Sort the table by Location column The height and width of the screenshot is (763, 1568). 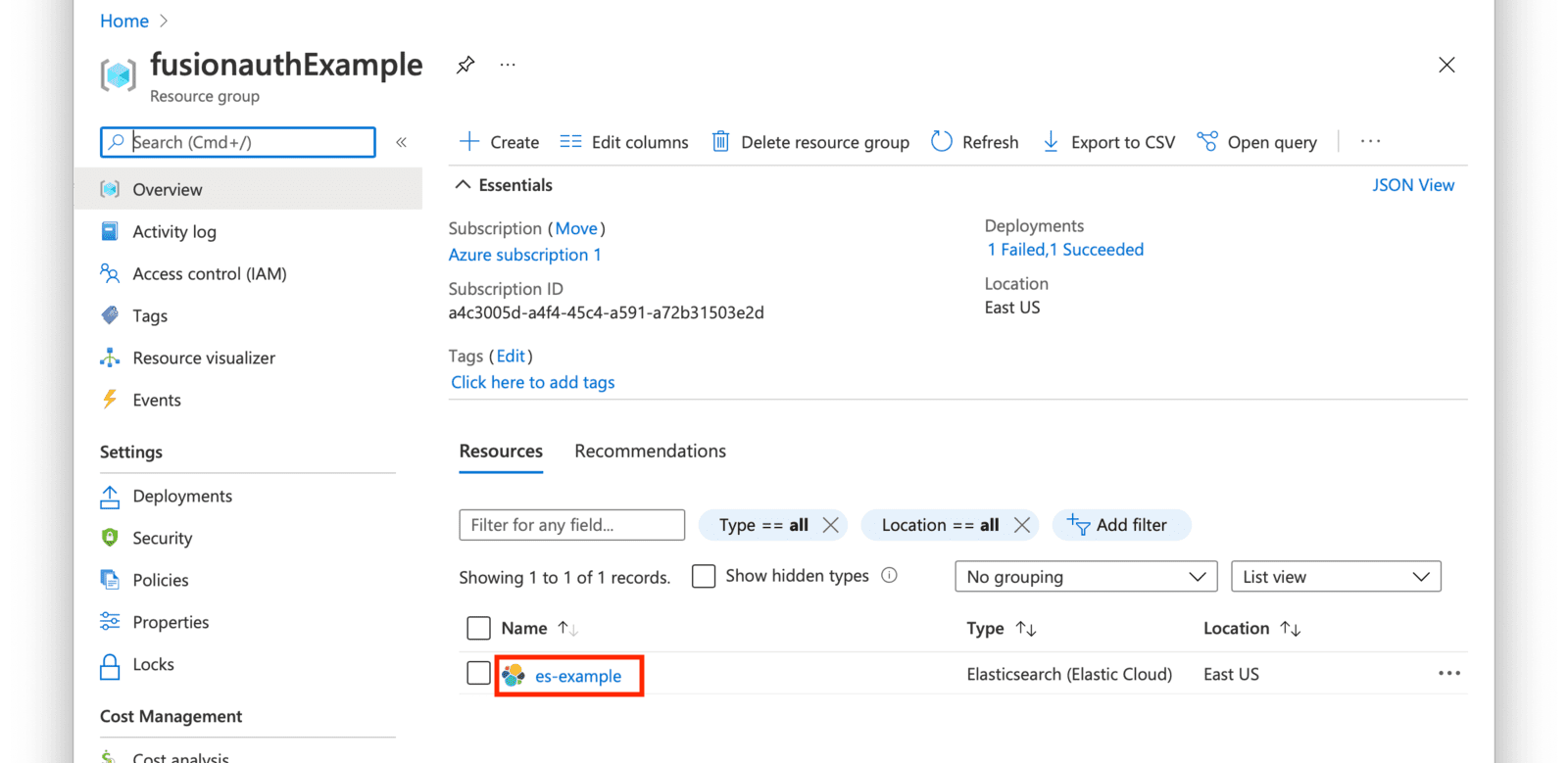click(x=1252, y=628)
